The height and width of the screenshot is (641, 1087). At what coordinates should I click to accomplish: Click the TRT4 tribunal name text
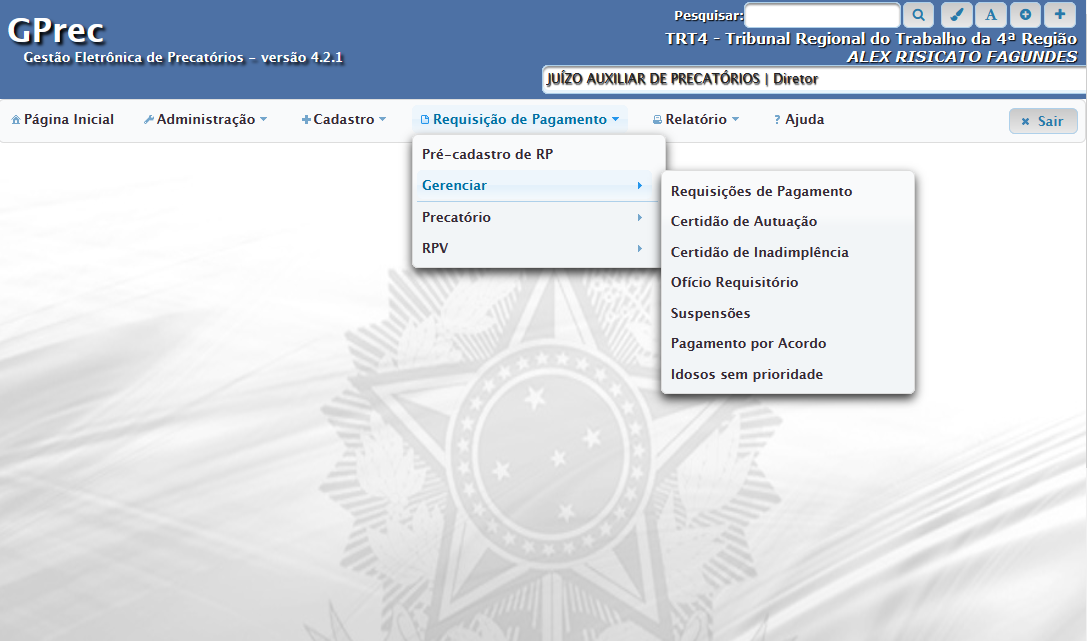[x=871, y=39]
